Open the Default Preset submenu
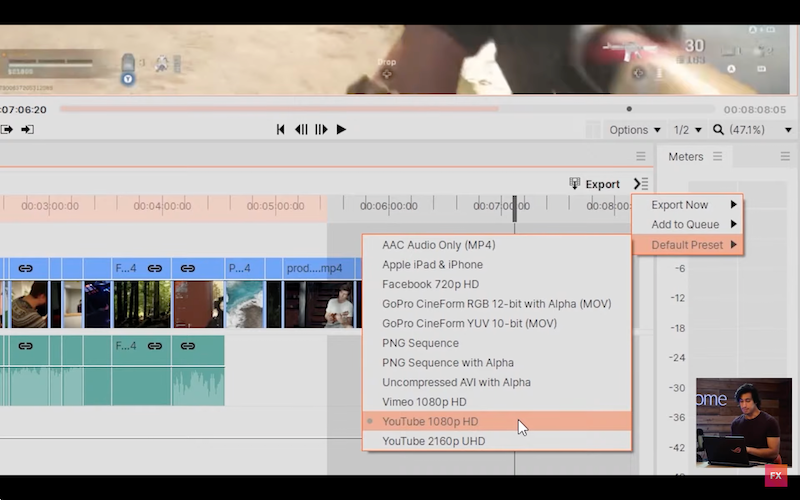 coord(687,245)
